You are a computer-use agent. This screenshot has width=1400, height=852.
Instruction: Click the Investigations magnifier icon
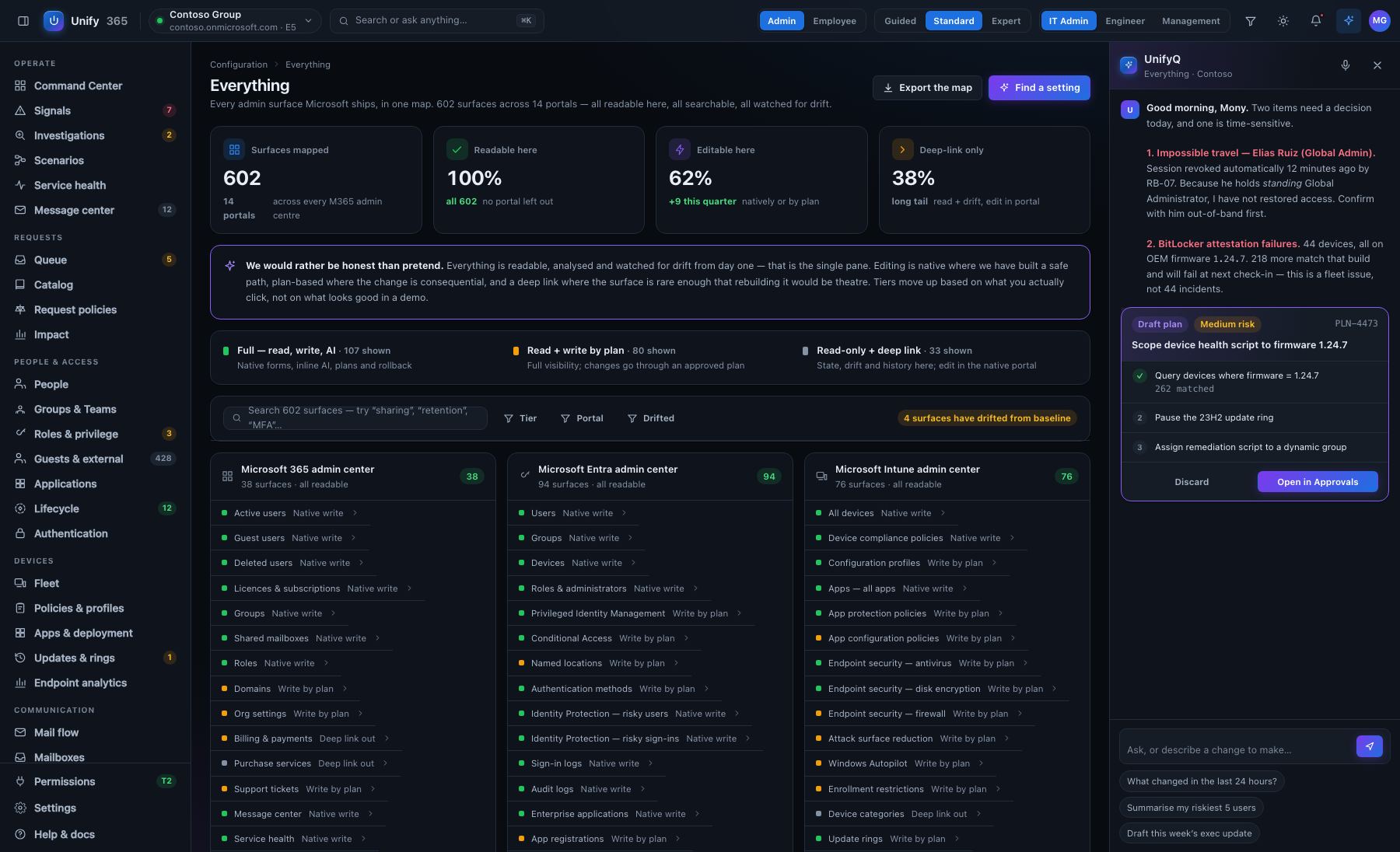20,135
